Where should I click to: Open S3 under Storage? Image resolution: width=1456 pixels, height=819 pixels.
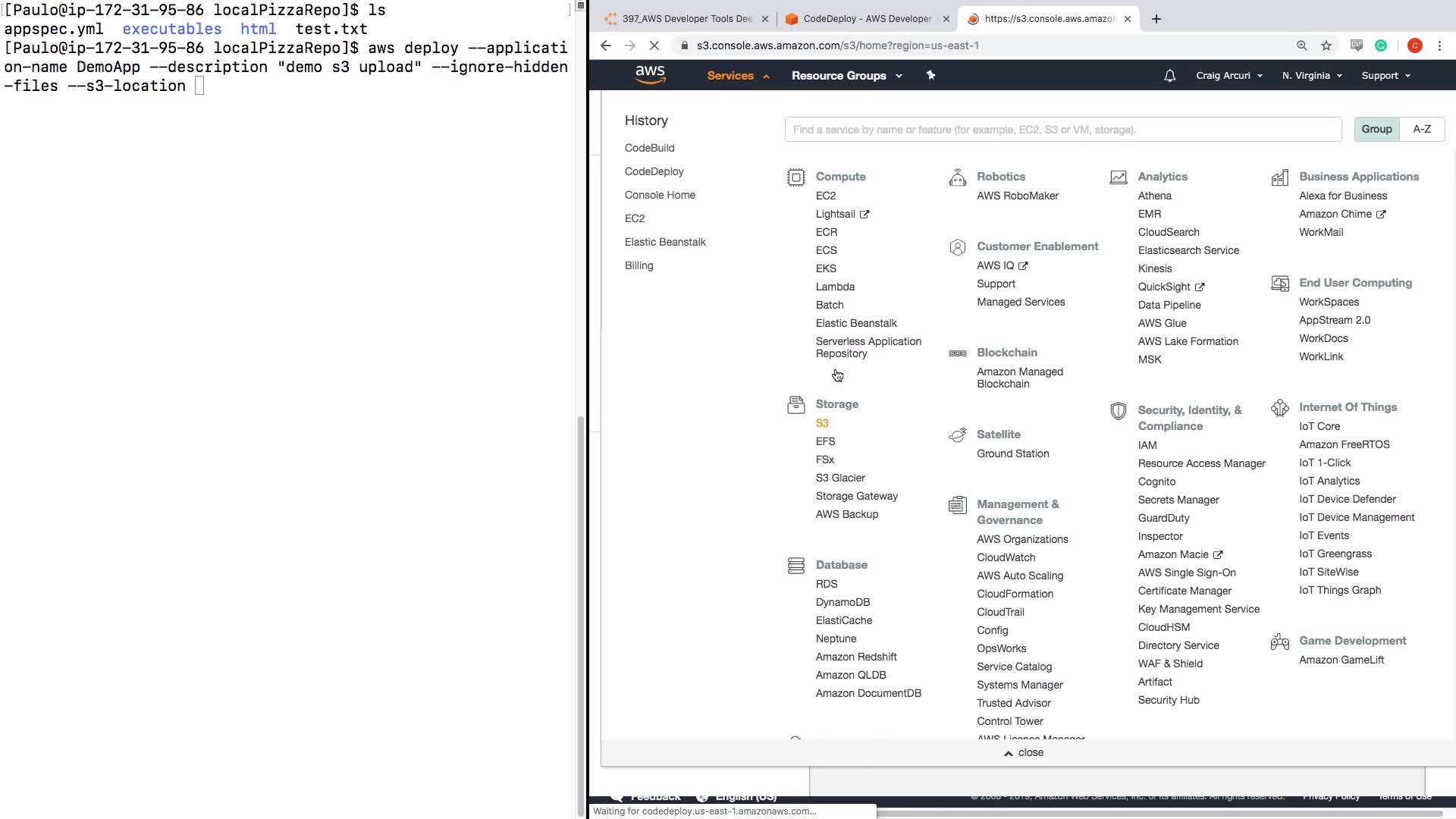(x=822, y=423)
